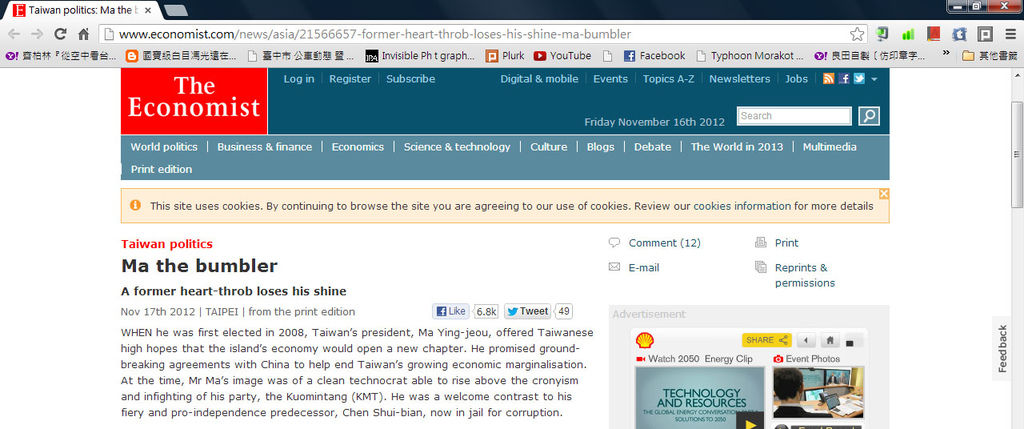Open Reprints & permissions link
The image size is (1024, 429).
click(x=805, y=276)
